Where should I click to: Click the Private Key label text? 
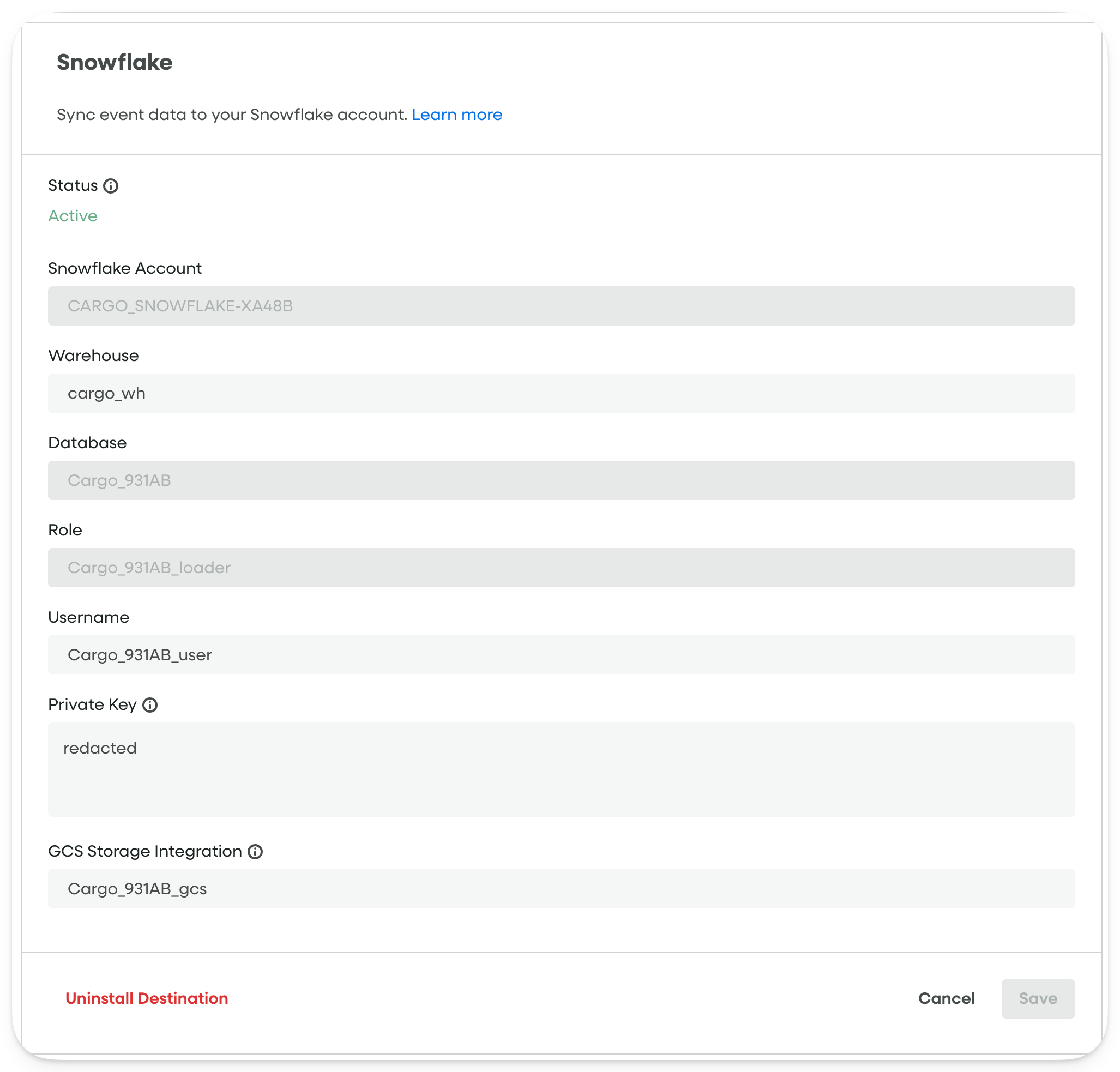coord(92,704)
